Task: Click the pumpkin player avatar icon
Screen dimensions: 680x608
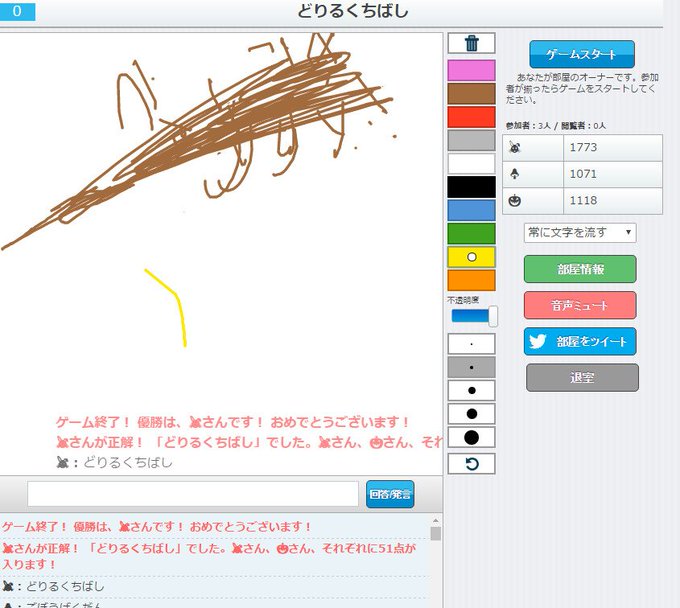Action: click(x=515, y=201)
